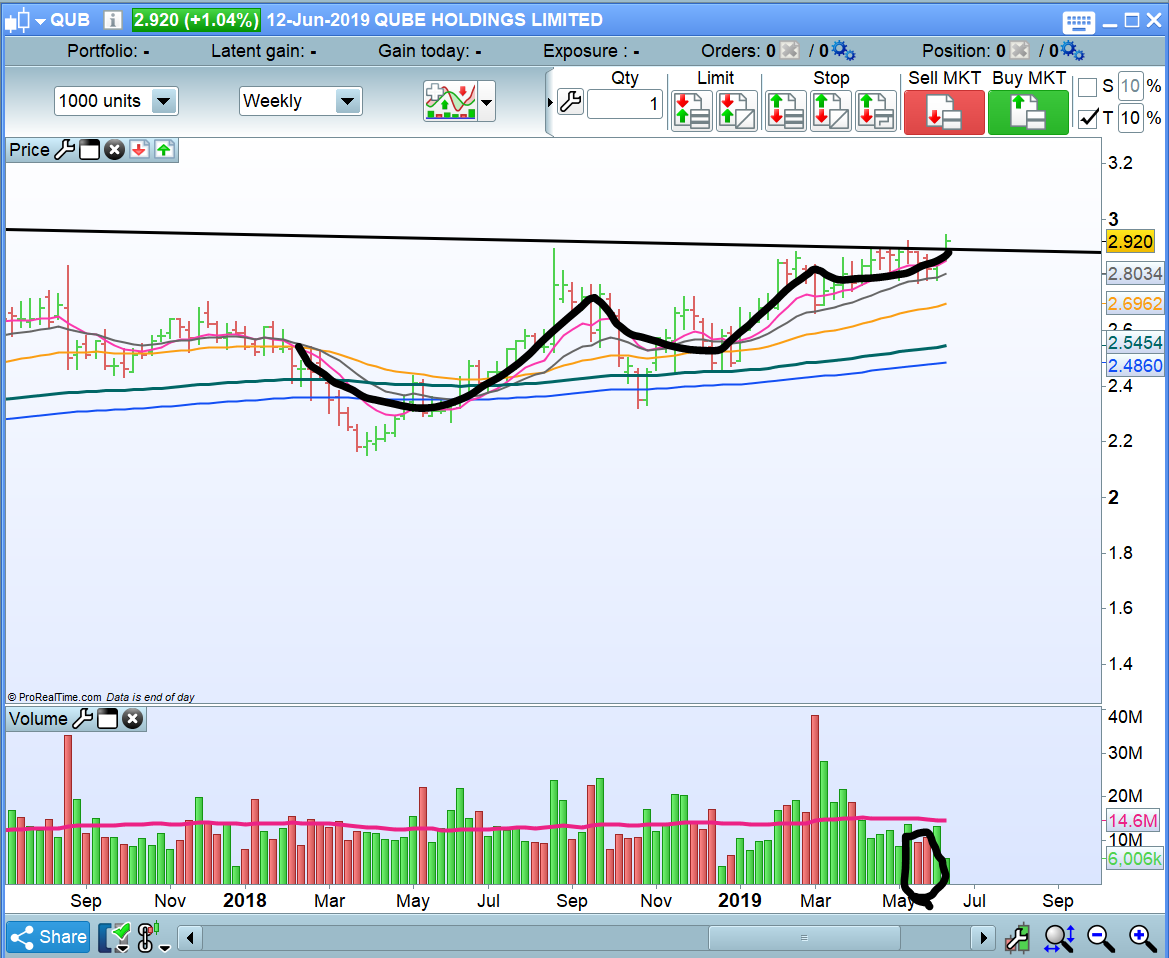
Task: Place order with the first Stop icon
Action: pos(786,111)
